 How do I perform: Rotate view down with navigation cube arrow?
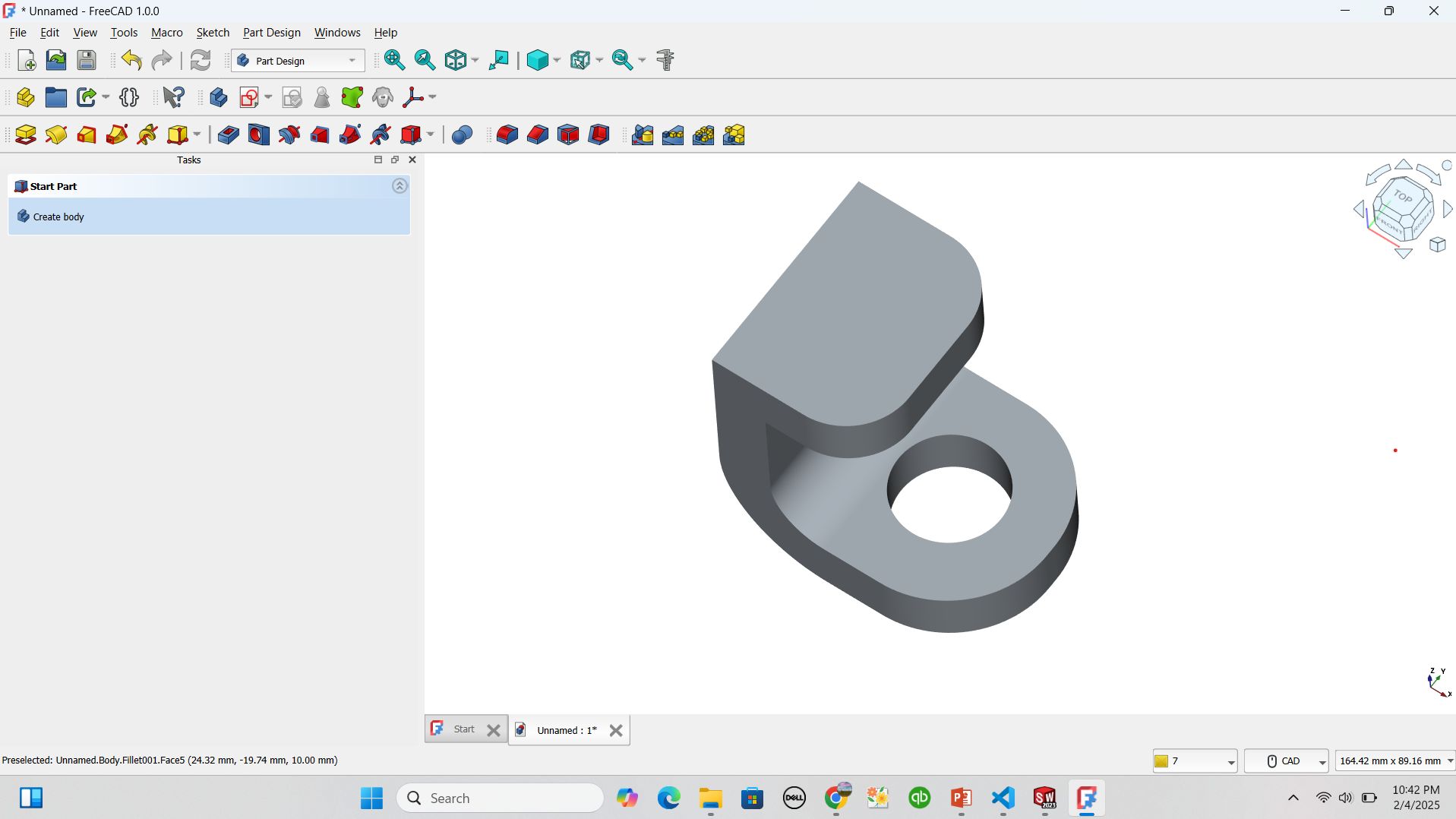pos(1404,254)
